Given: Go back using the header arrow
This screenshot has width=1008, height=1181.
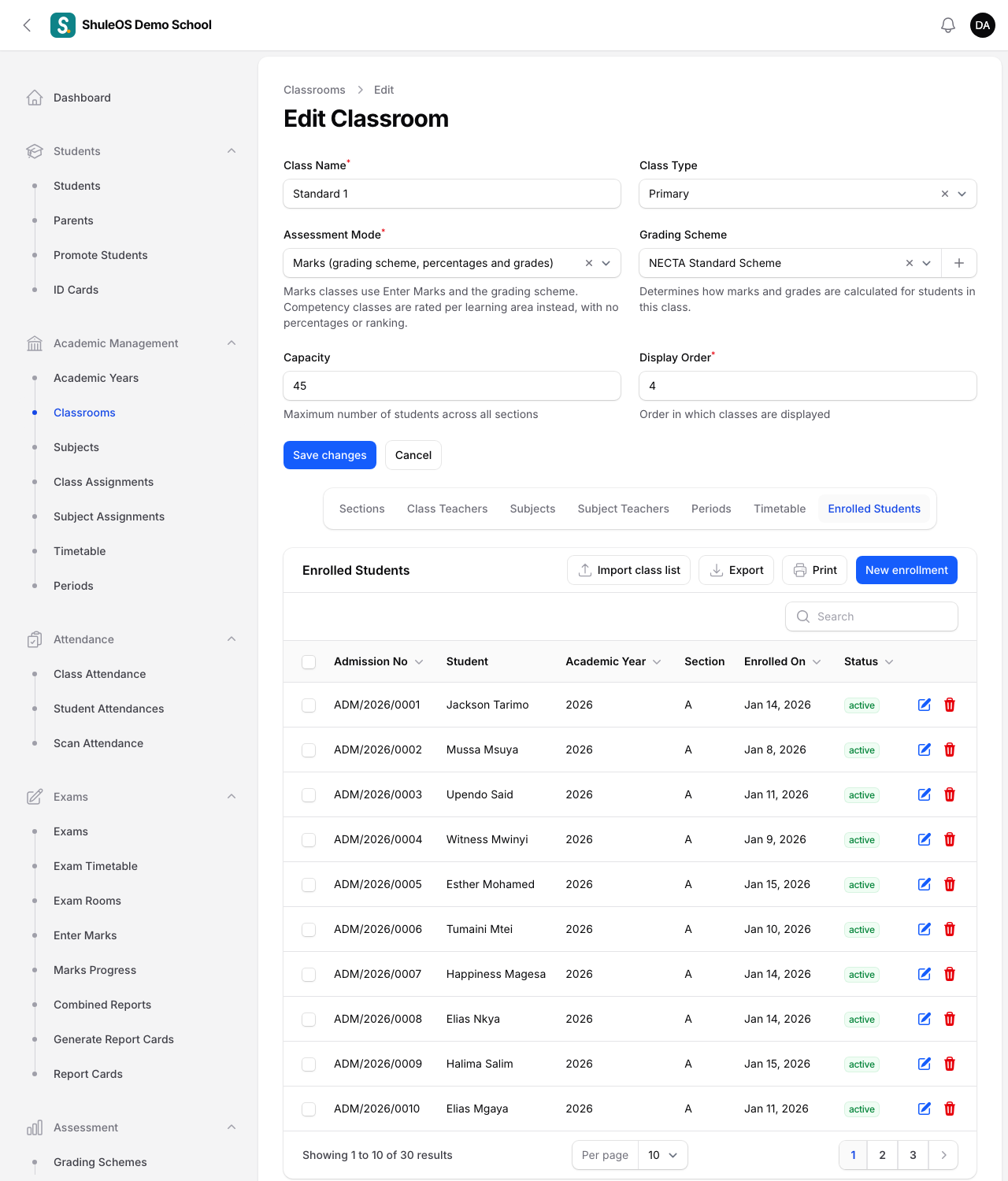Looking at the screenshot, I should click(28, 25).
